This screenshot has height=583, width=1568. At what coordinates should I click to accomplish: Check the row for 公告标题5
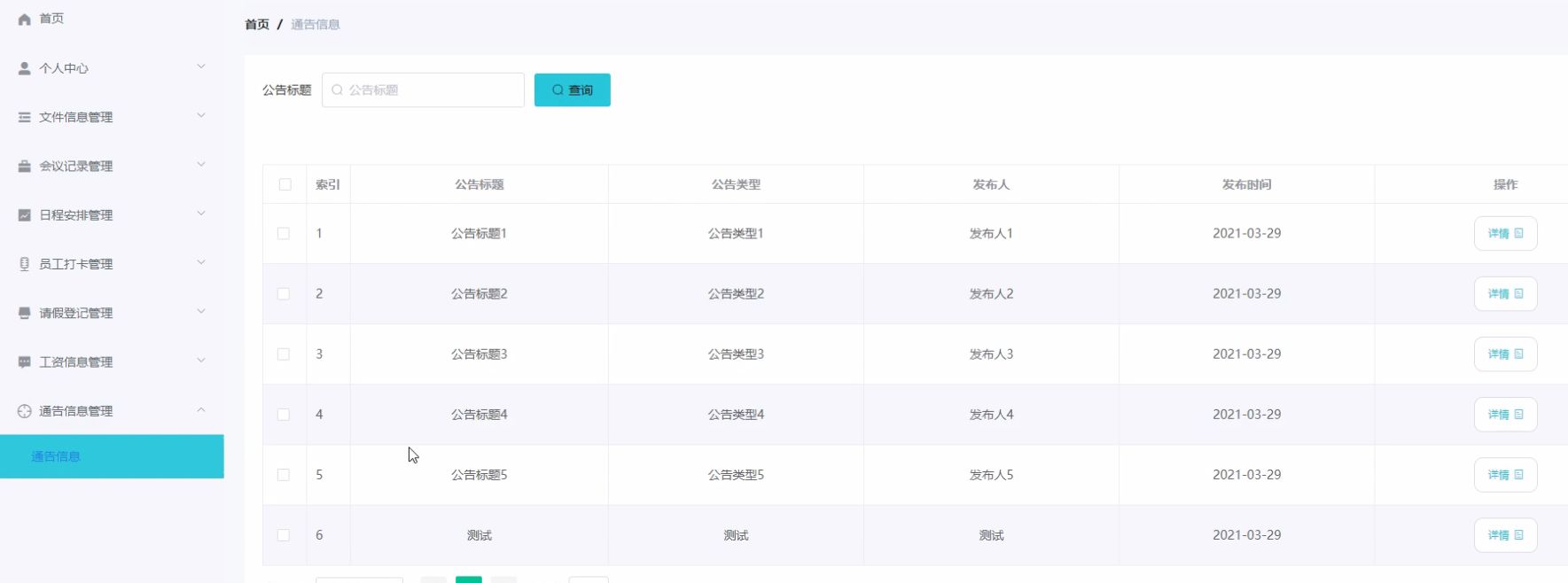click(284, 475)
